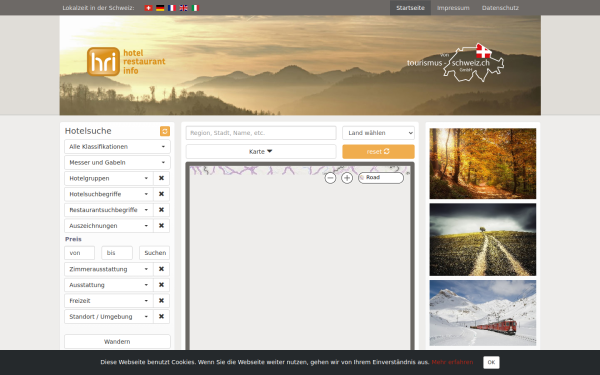Select the Italian flag language icon
This screenshot has width=600, height=375.
click(195, 8)
